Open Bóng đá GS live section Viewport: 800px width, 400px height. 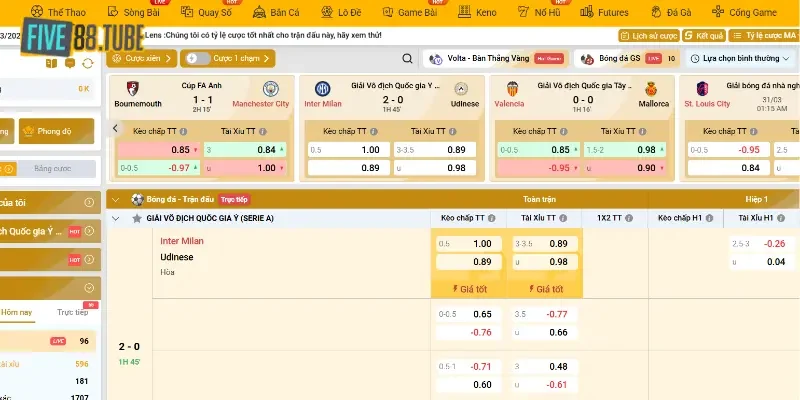[x=629, y=58]
